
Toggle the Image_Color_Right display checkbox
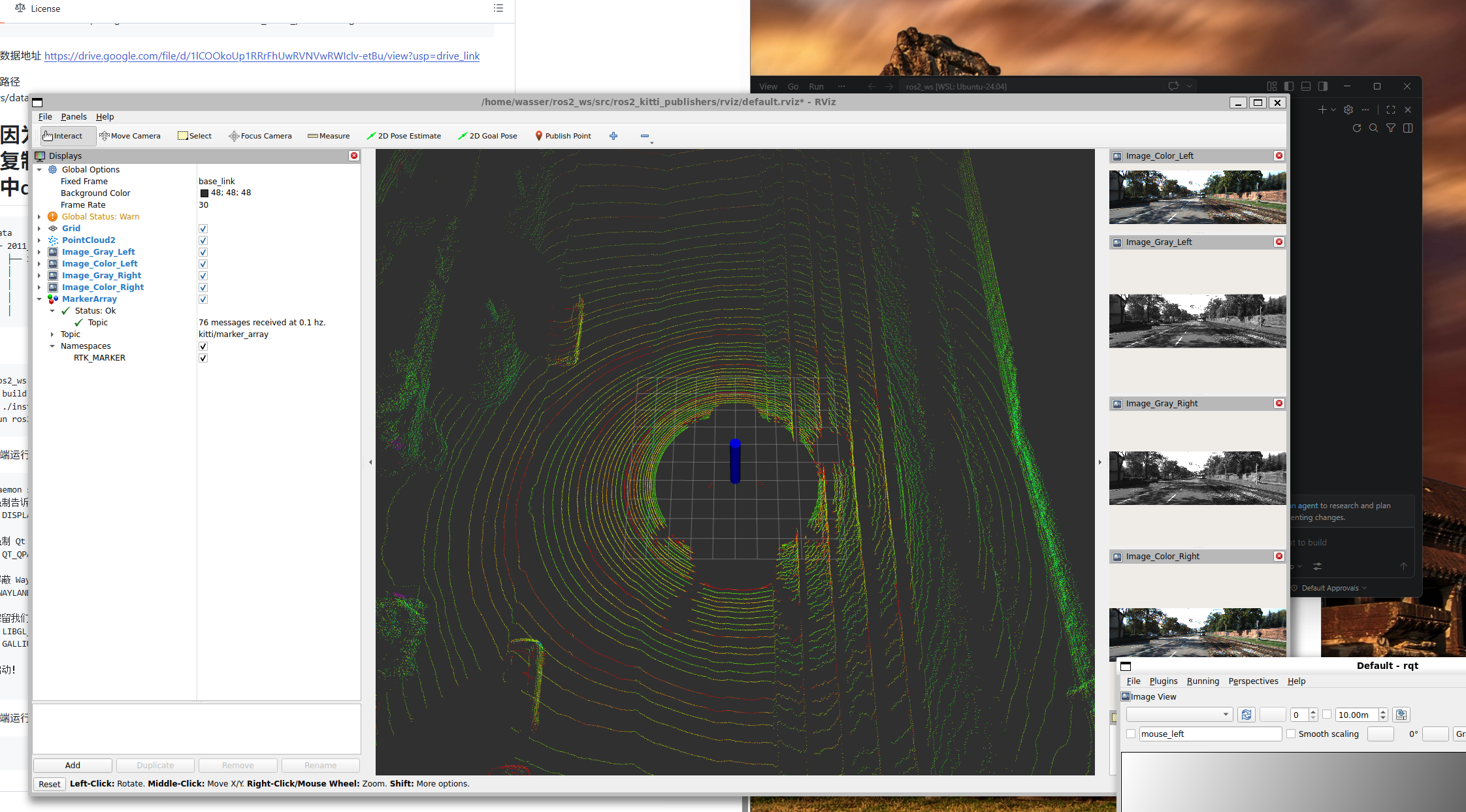203,287
